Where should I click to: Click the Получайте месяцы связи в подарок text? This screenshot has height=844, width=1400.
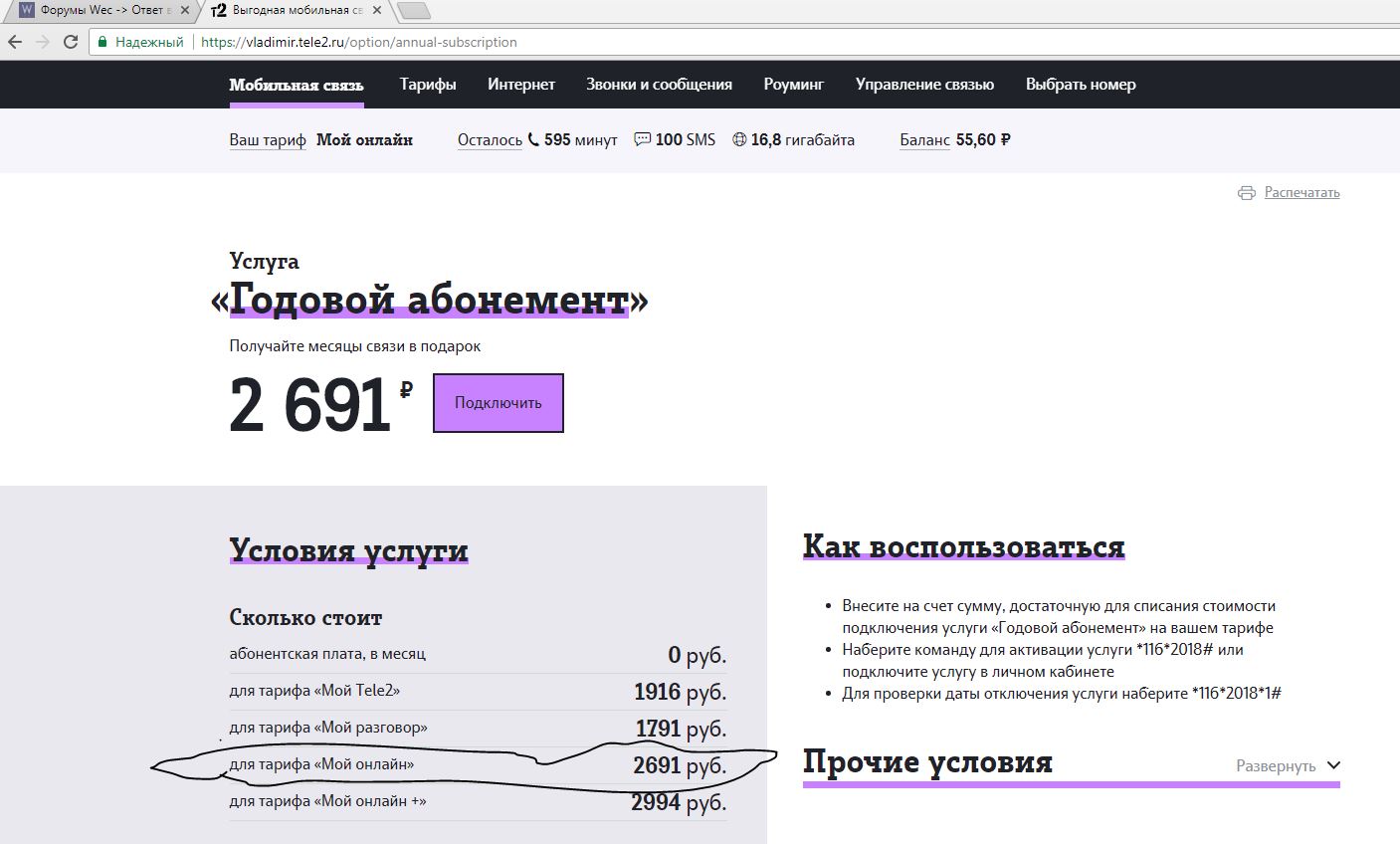[355, 346]
